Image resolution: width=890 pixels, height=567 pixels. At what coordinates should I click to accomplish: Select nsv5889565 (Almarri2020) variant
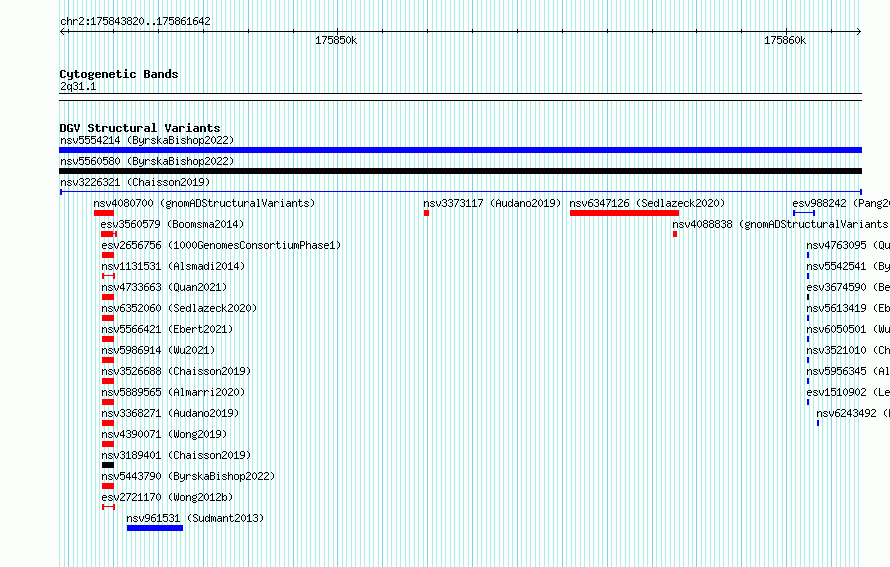point(173,392)
